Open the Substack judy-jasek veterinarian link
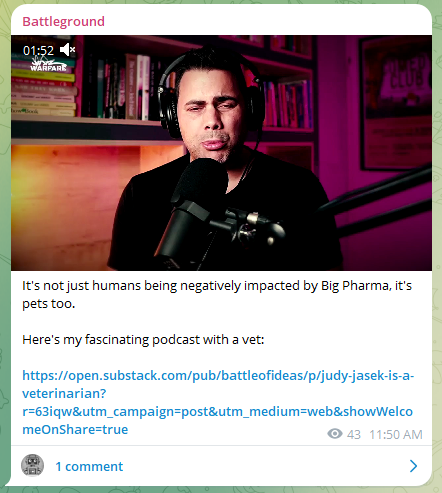Screen dimensions: 442x493 click(x=218, y=402)
